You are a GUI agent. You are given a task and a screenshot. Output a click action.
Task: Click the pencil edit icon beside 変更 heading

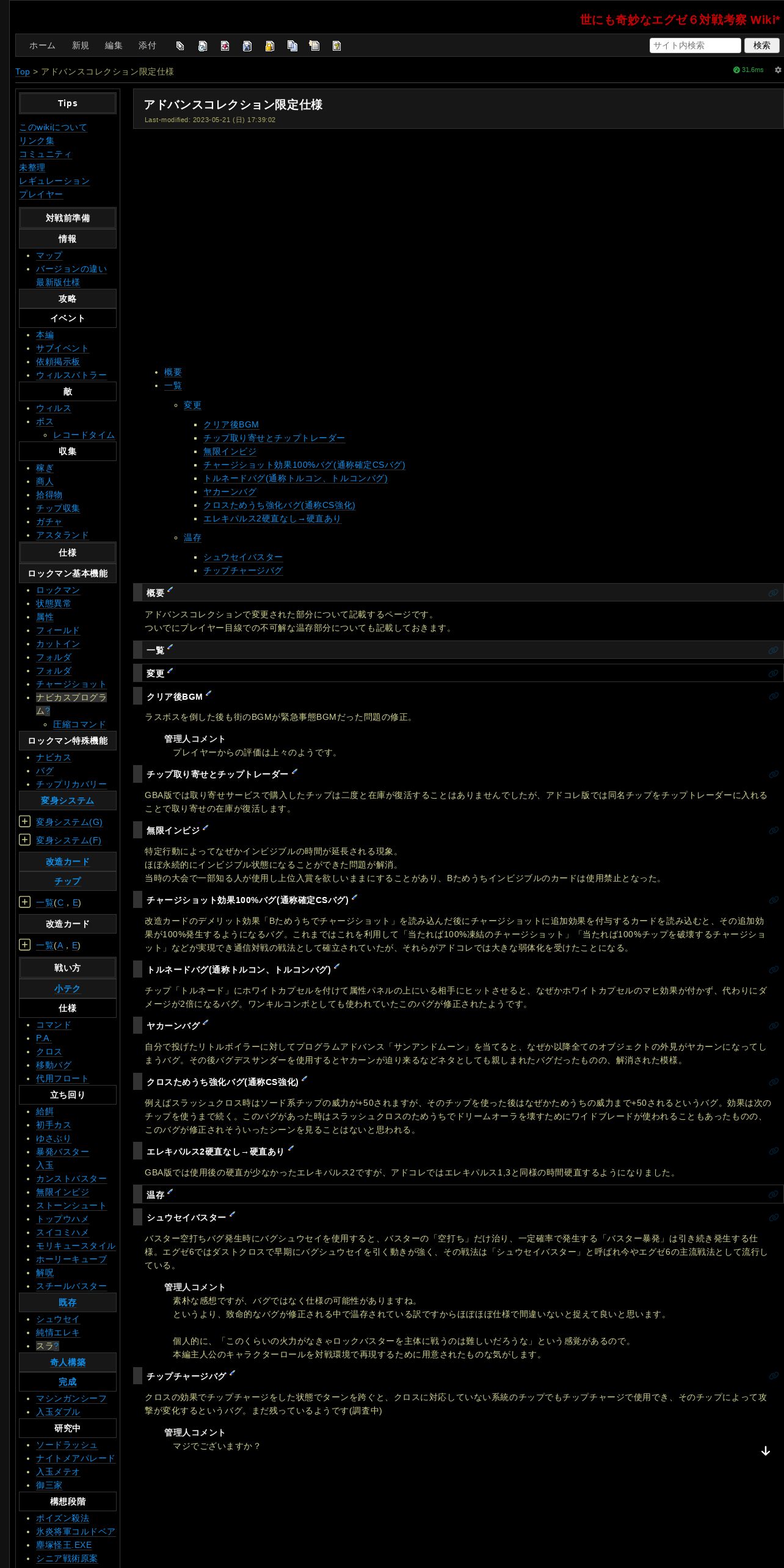170,670
